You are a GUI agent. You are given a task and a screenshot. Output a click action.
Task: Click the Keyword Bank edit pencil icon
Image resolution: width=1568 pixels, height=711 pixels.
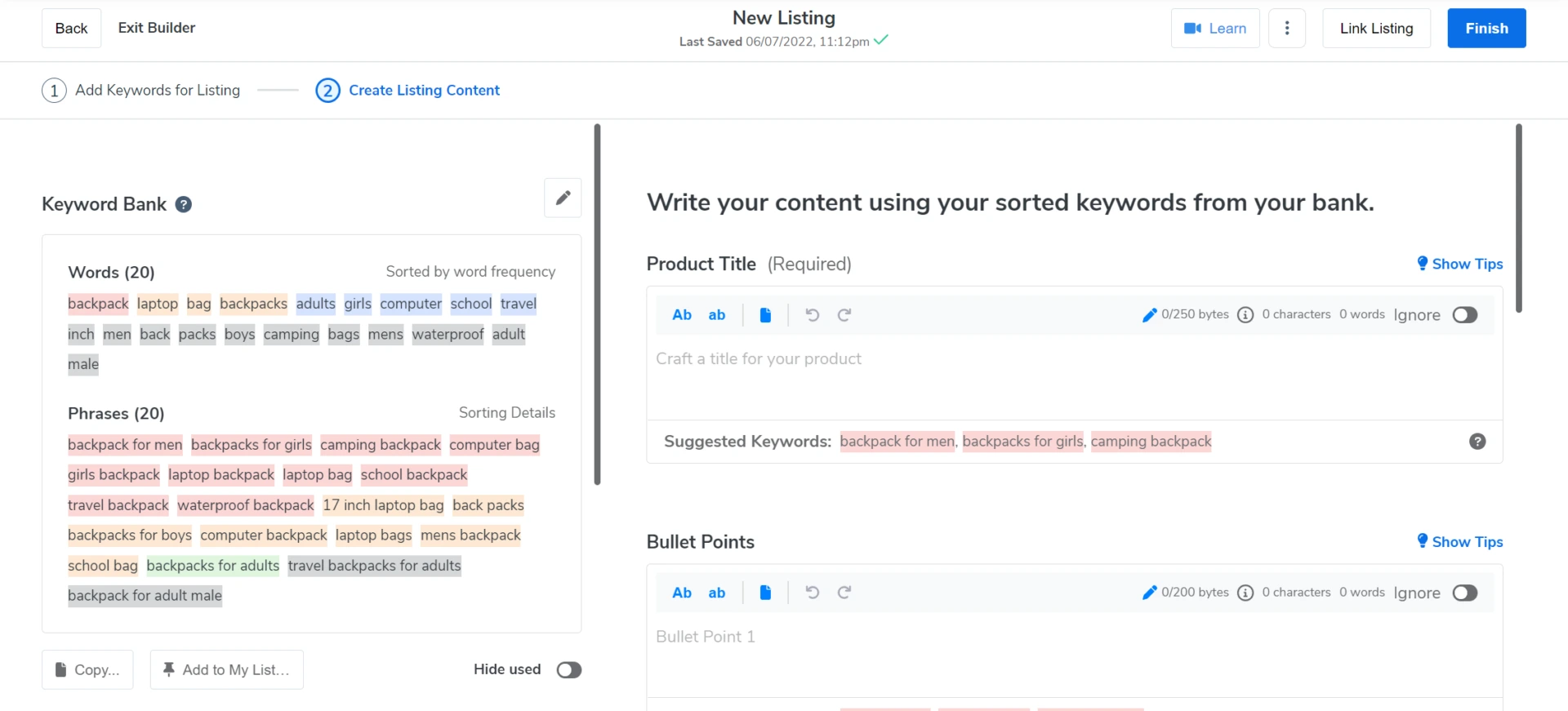click(x=563, y=198)
